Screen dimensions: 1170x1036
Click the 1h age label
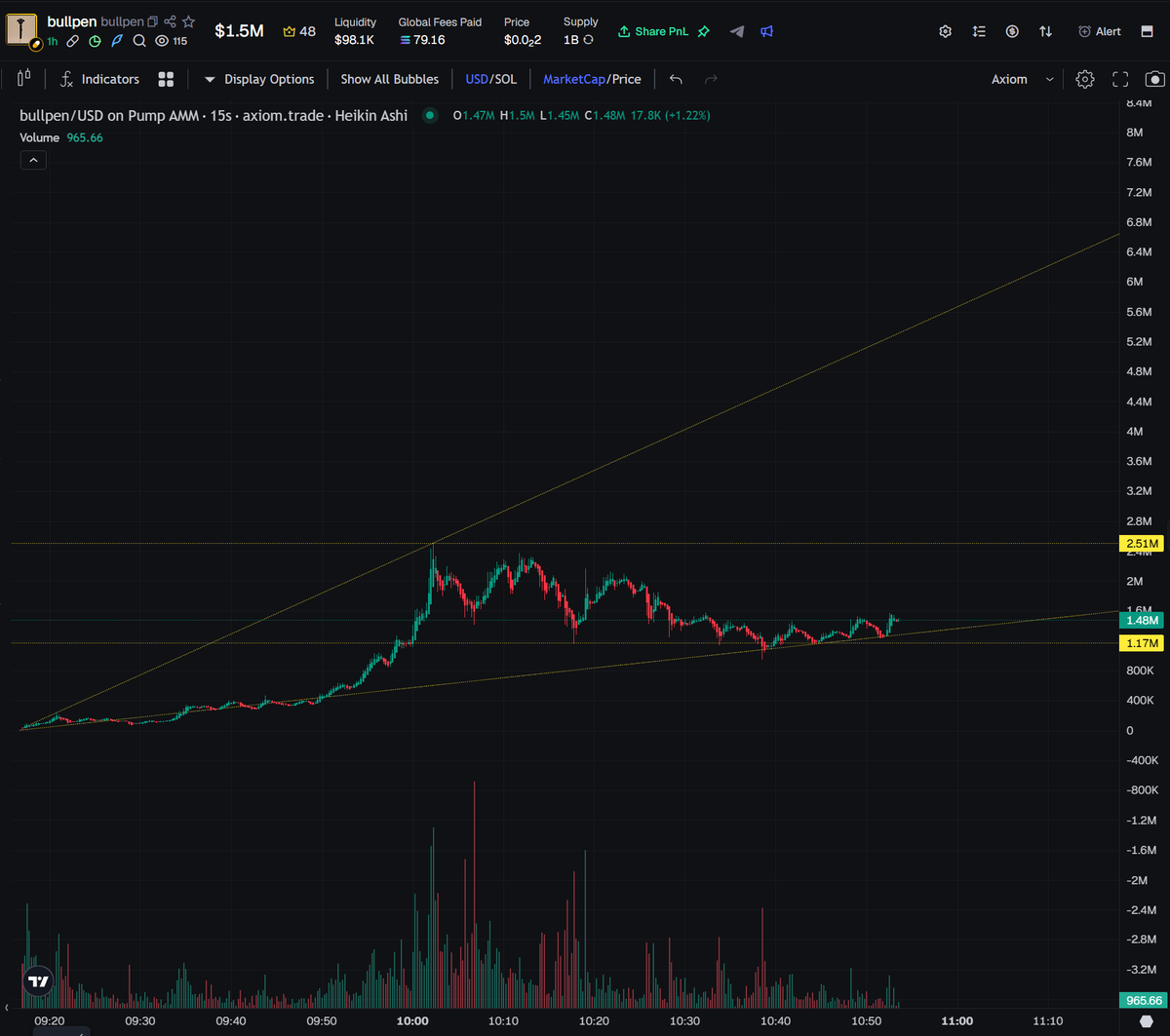click(x=53, y=41)
